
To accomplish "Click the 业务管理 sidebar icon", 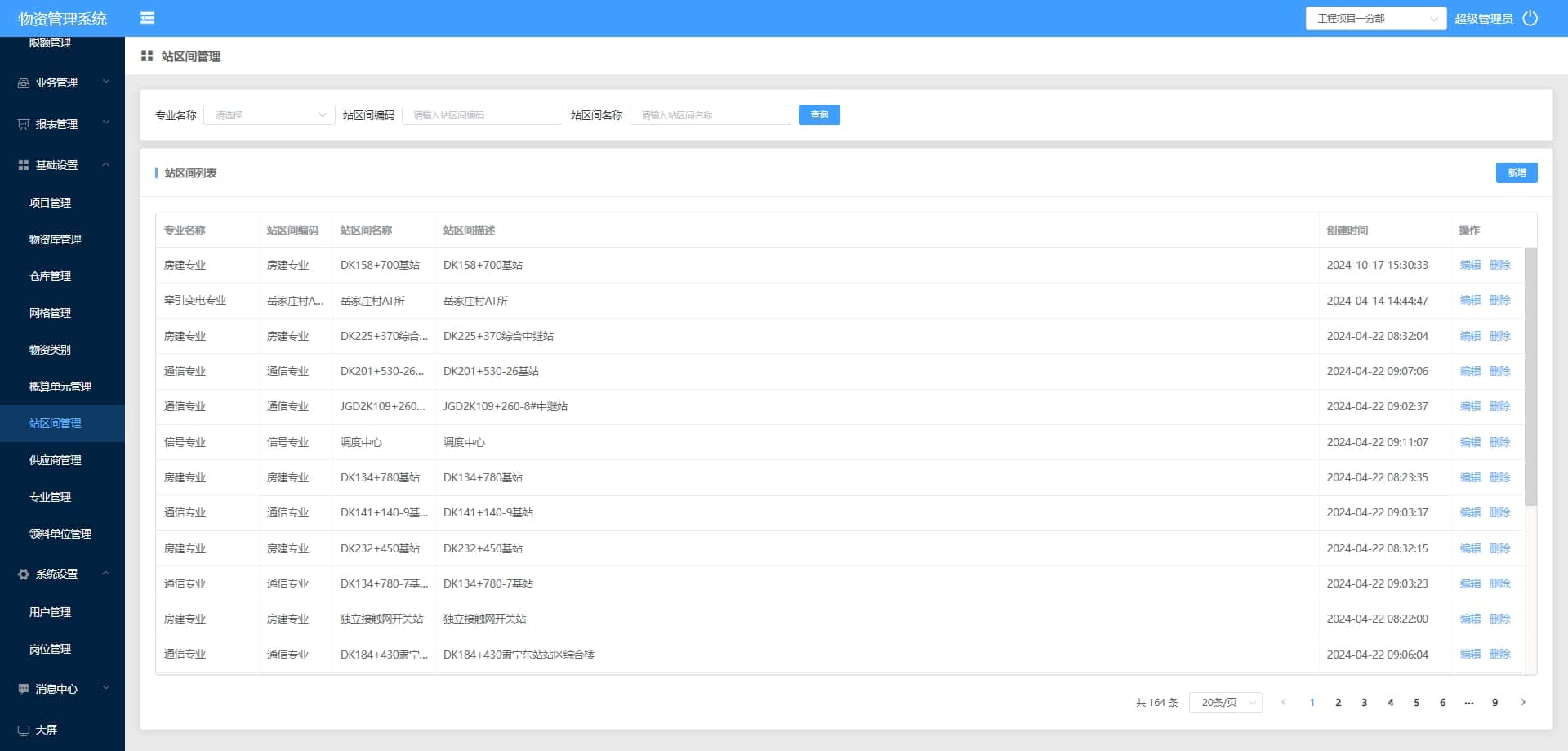I will (24, 83).
